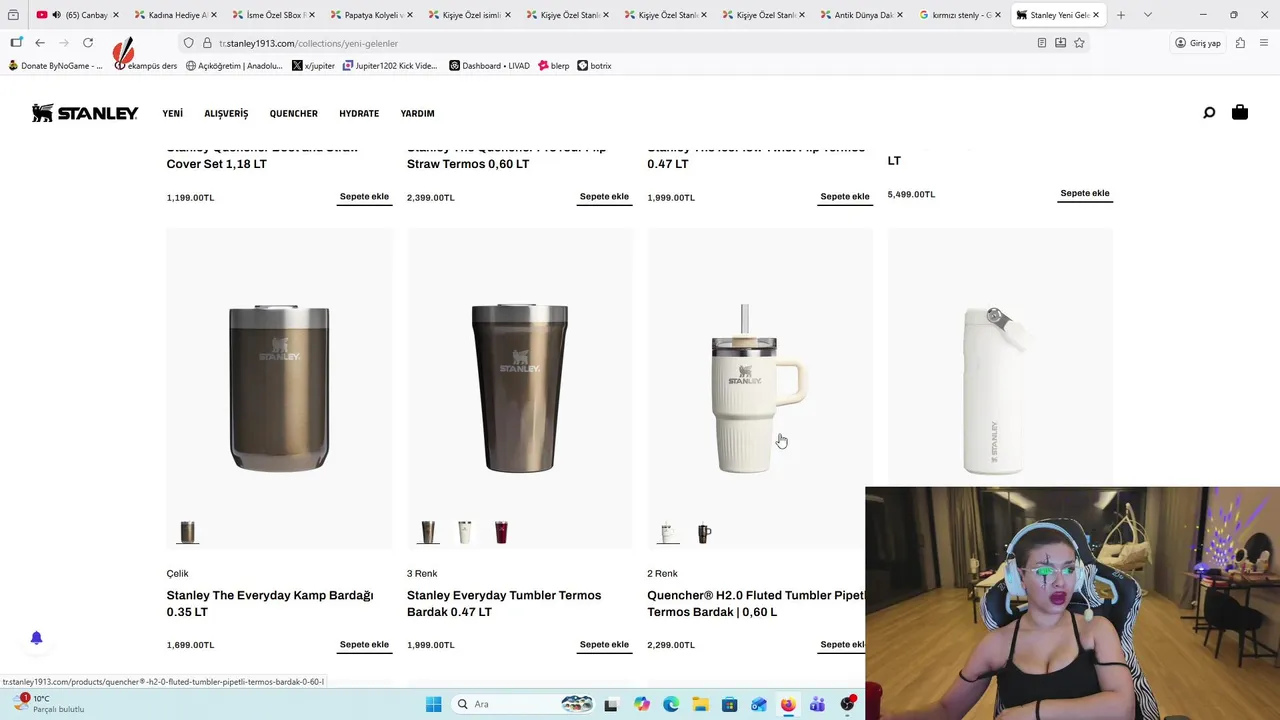Open the search magnifier icon in Stanley header
The width and height of the screenshot is (1280, 720).
click(x=1209, y=113)
